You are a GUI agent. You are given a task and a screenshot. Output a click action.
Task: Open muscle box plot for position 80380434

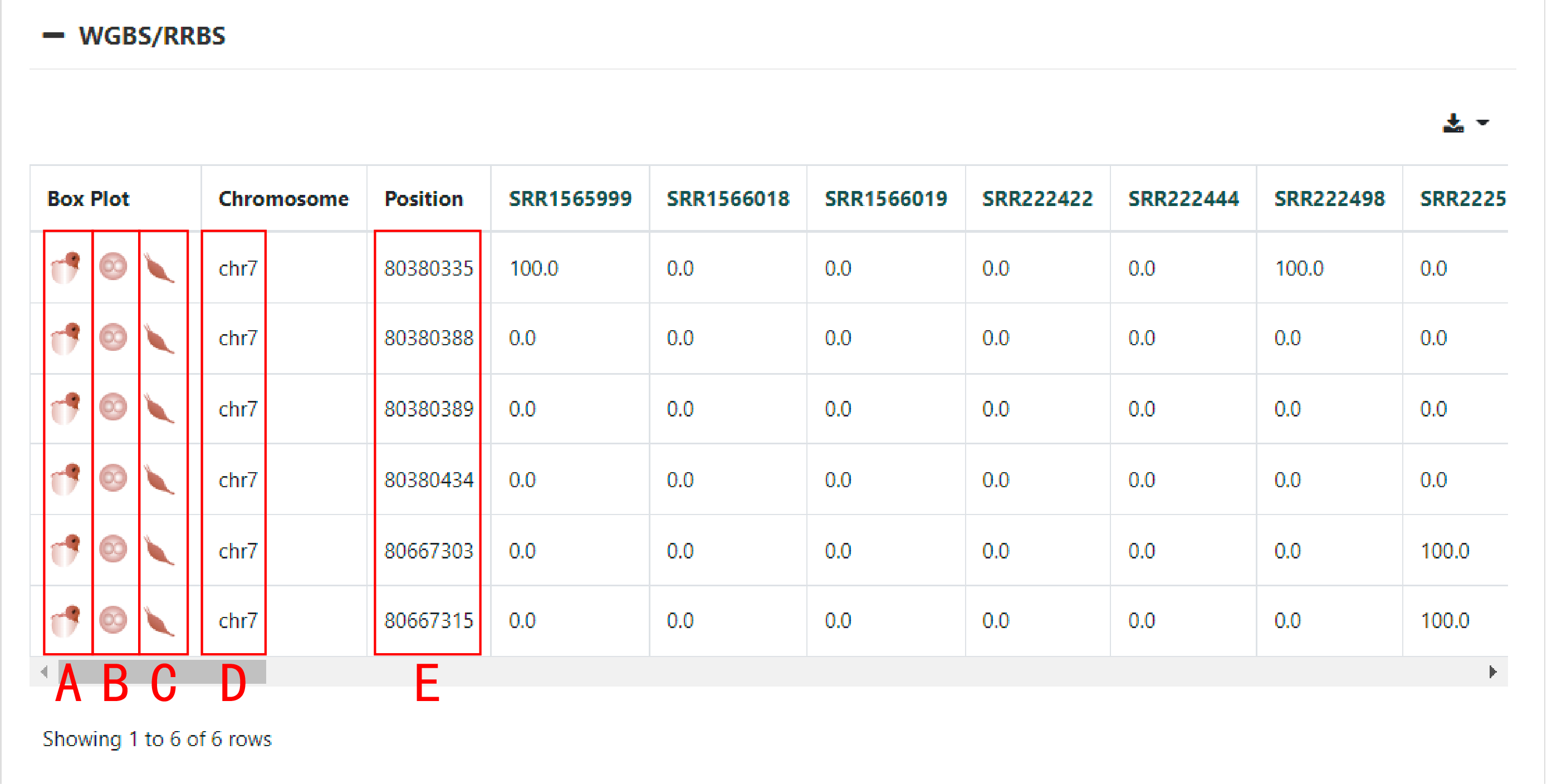[x=159, y=480]
